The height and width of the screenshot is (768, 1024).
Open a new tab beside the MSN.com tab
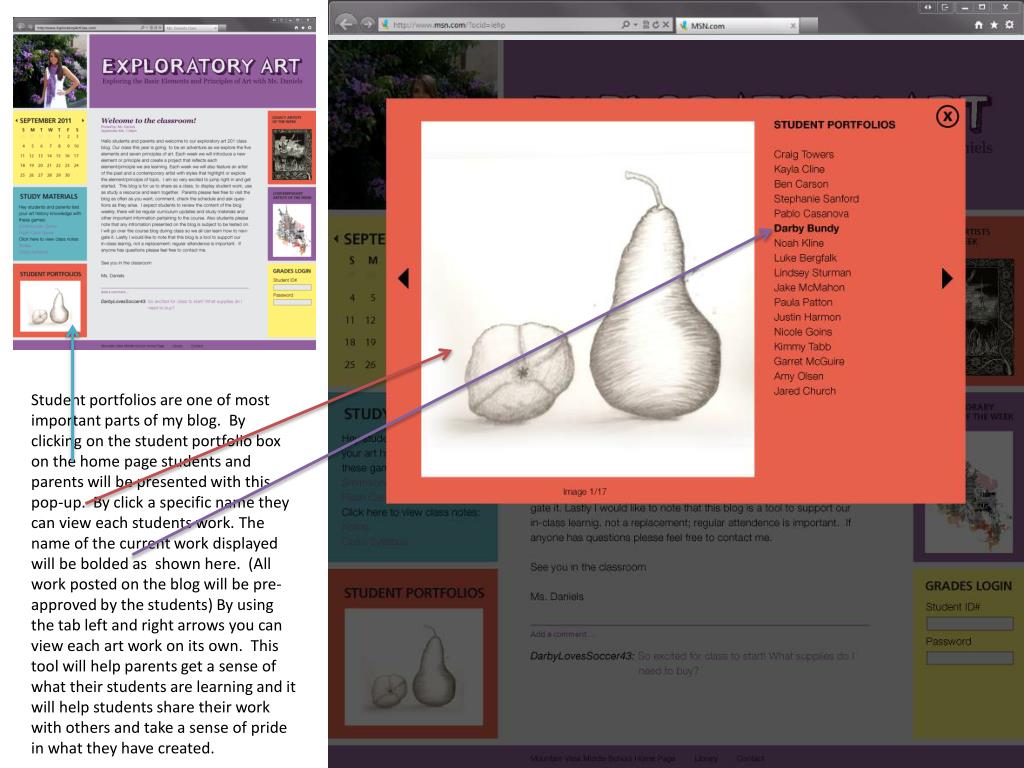pos(809,25)
